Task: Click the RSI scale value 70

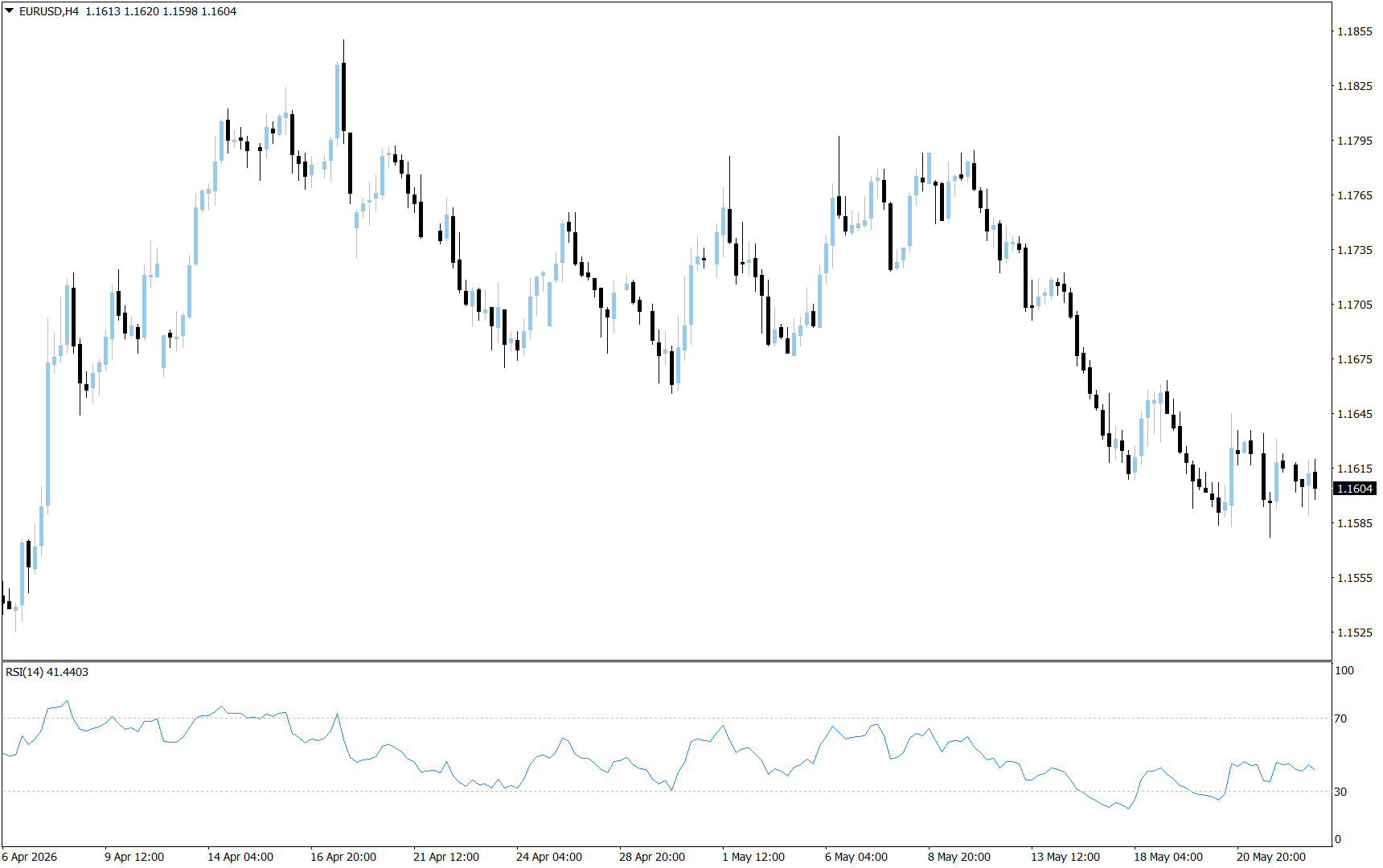Action: [1340, 719]
